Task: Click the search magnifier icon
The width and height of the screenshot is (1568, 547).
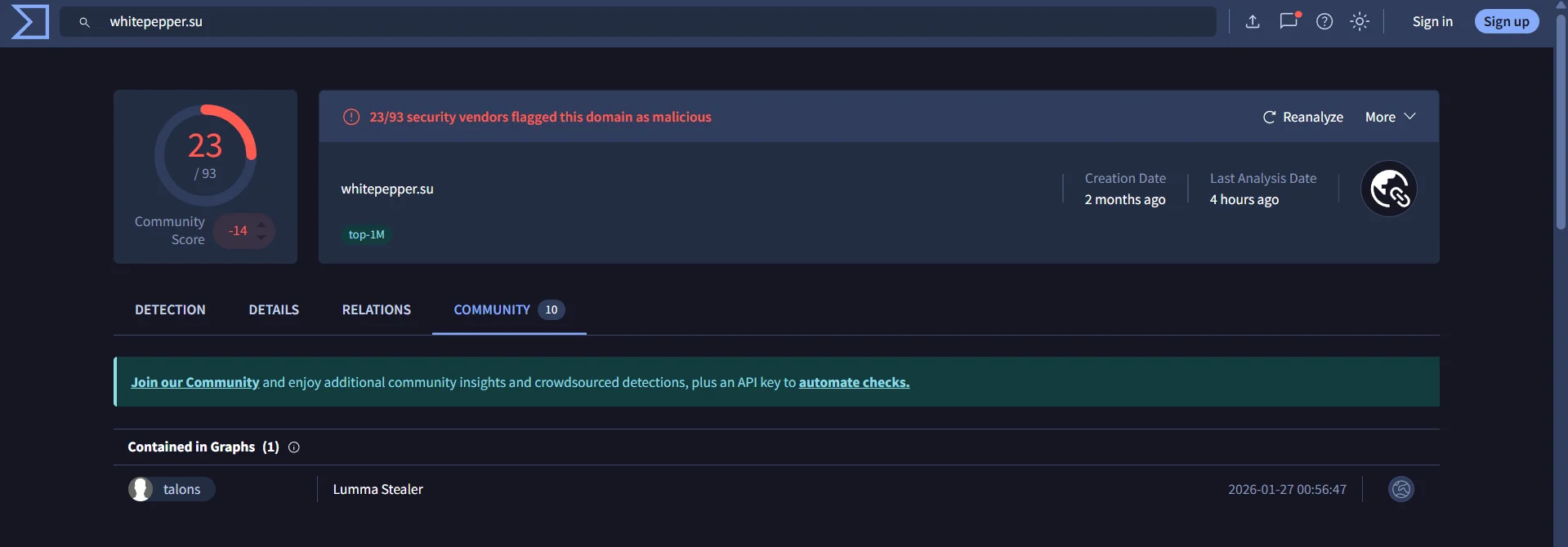Action: 84,22
